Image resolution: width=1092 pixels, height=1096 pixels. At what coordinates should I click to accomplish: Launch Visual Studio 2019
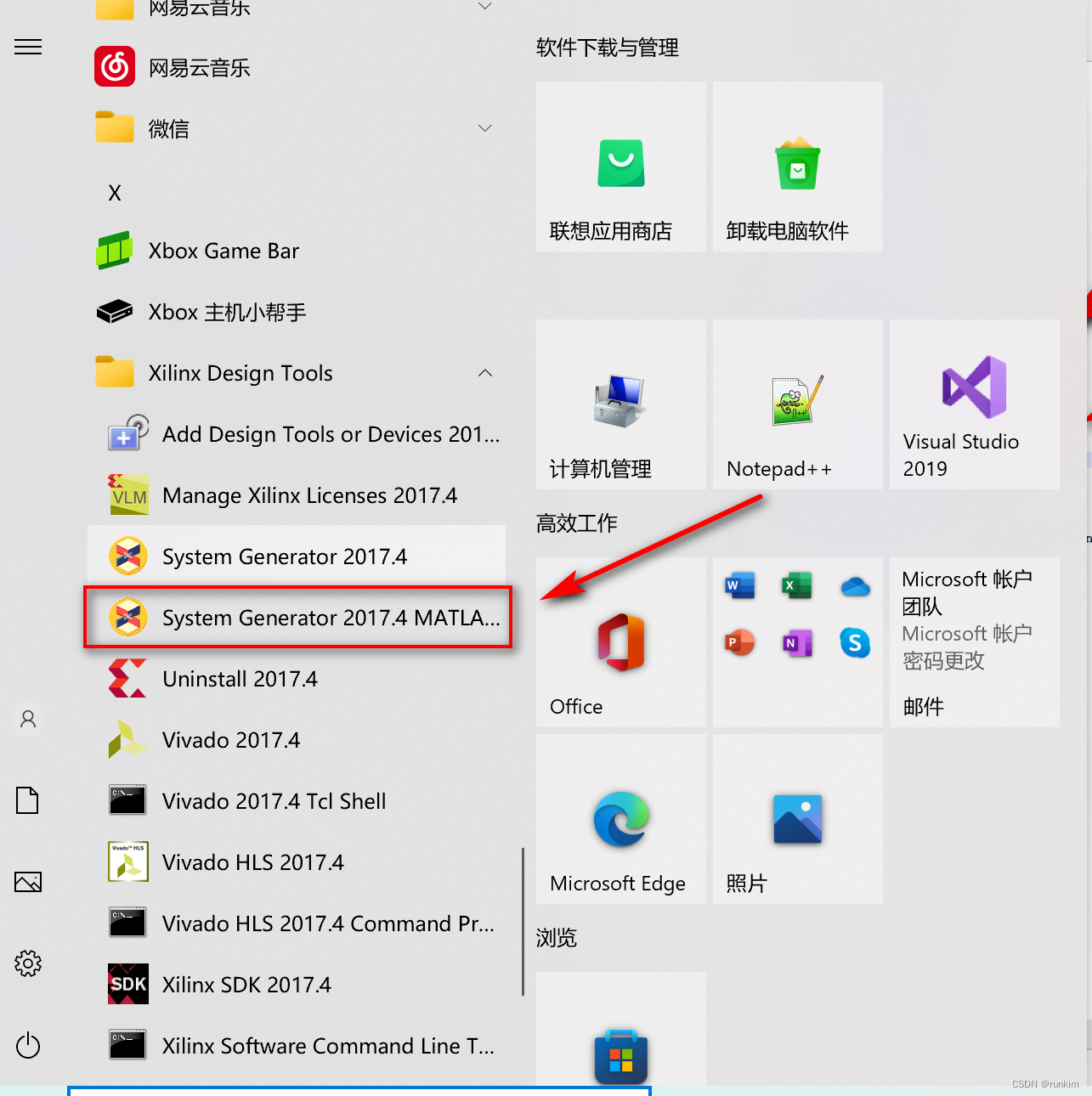pyautogui.click(x=973, y=404)
